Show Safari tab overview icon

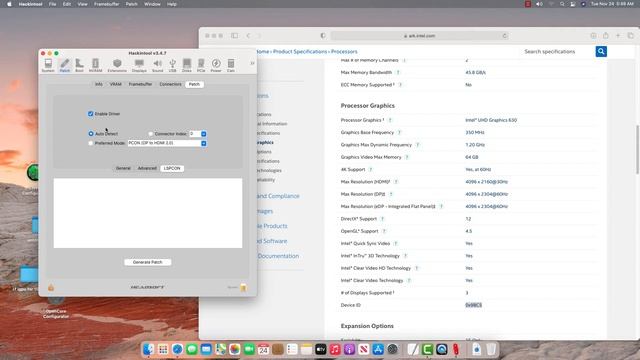(x=631, y=36)
